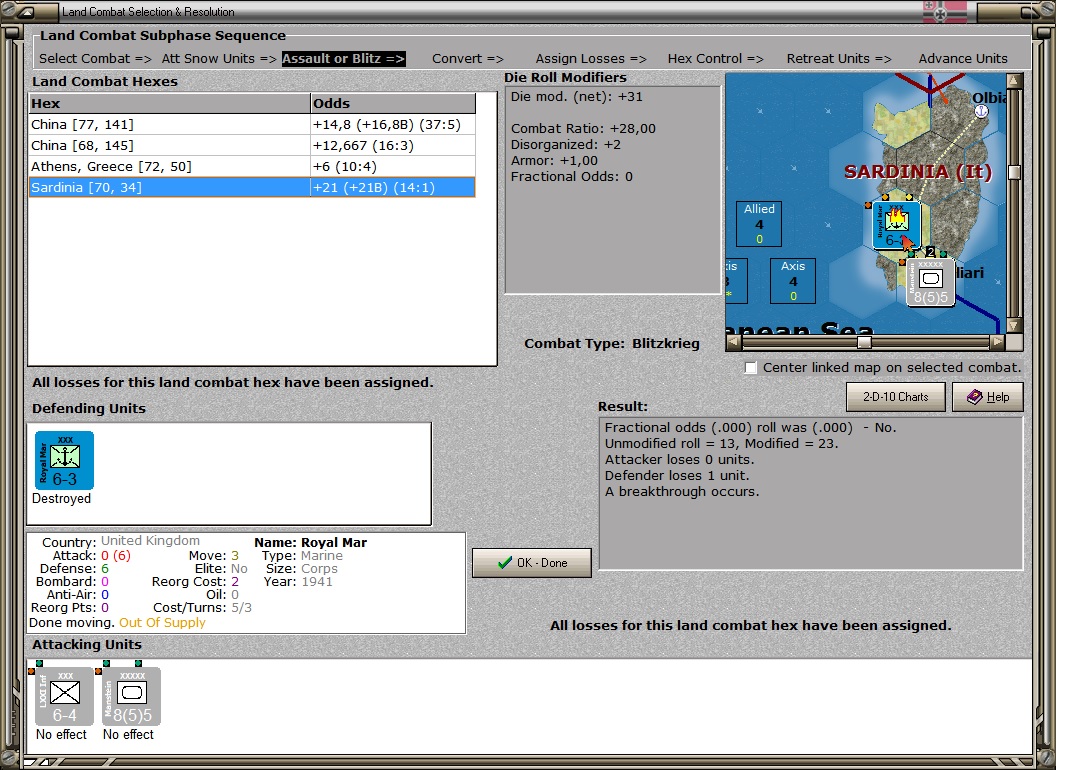
Task: Select the LXXI Inf 6-4 attacking unit
Action: click(x=65, y=696)
